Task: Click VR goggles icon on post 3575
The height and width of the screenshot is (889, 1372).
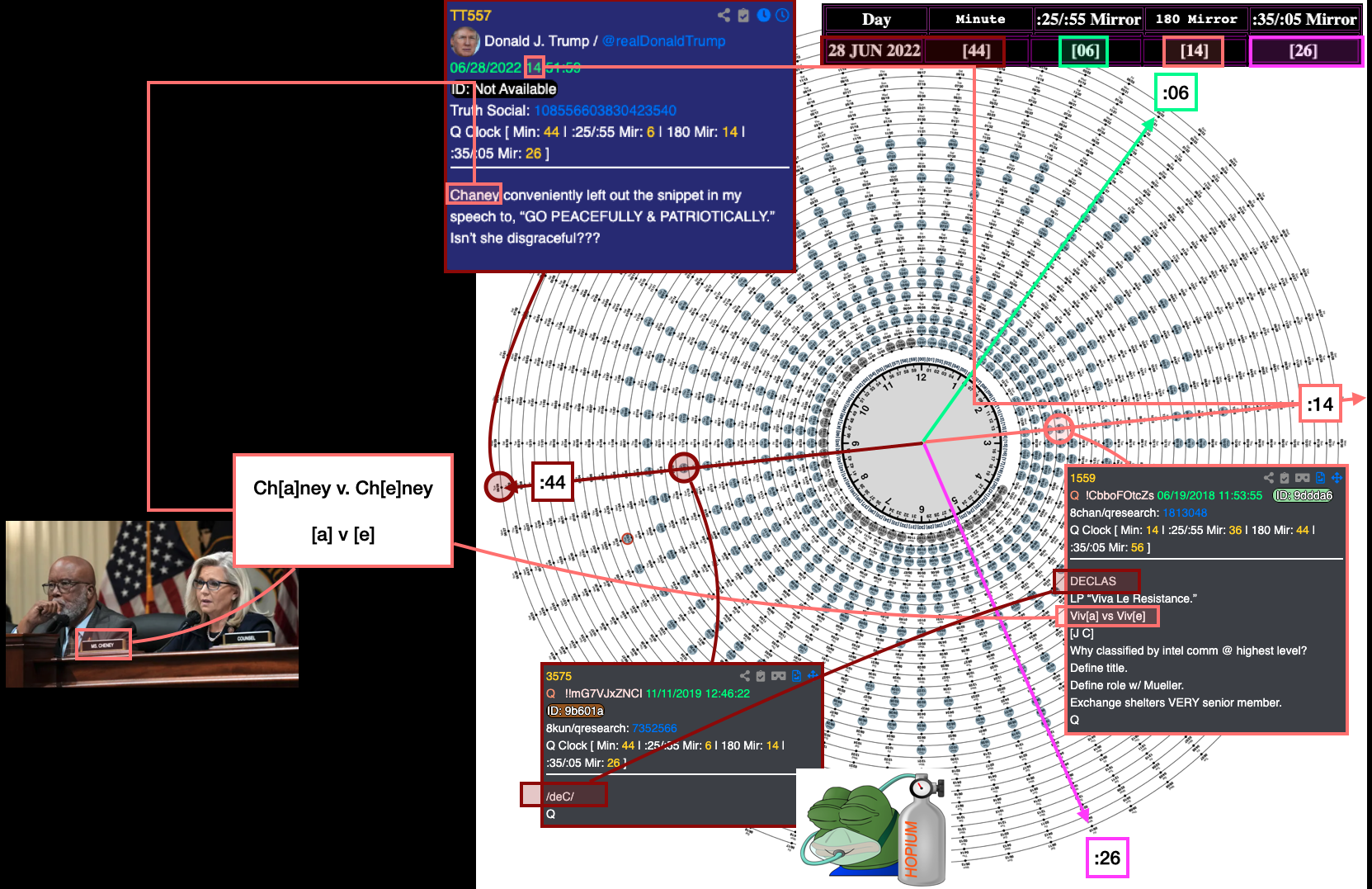Action: (x=778, y=676)
